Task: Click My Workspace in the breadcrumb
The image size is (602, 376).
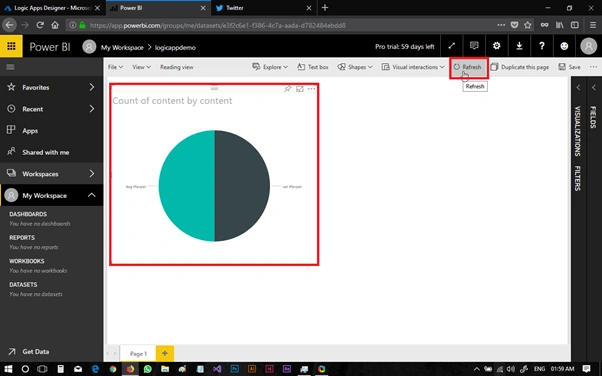Action: tap(122, 47)
